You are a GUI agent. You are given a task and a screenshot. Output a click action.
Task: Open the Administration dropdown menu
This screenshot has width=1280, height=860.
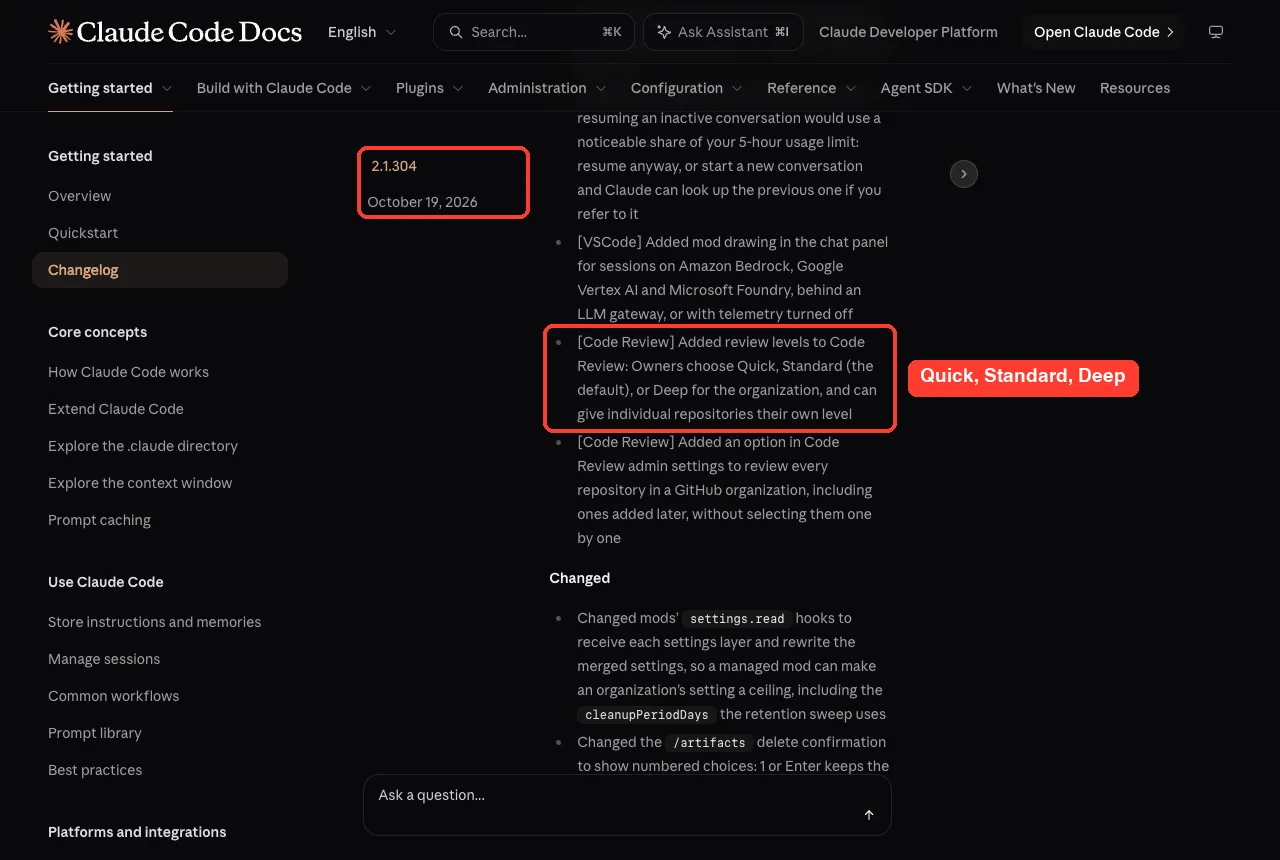click(x=547, y=88)
